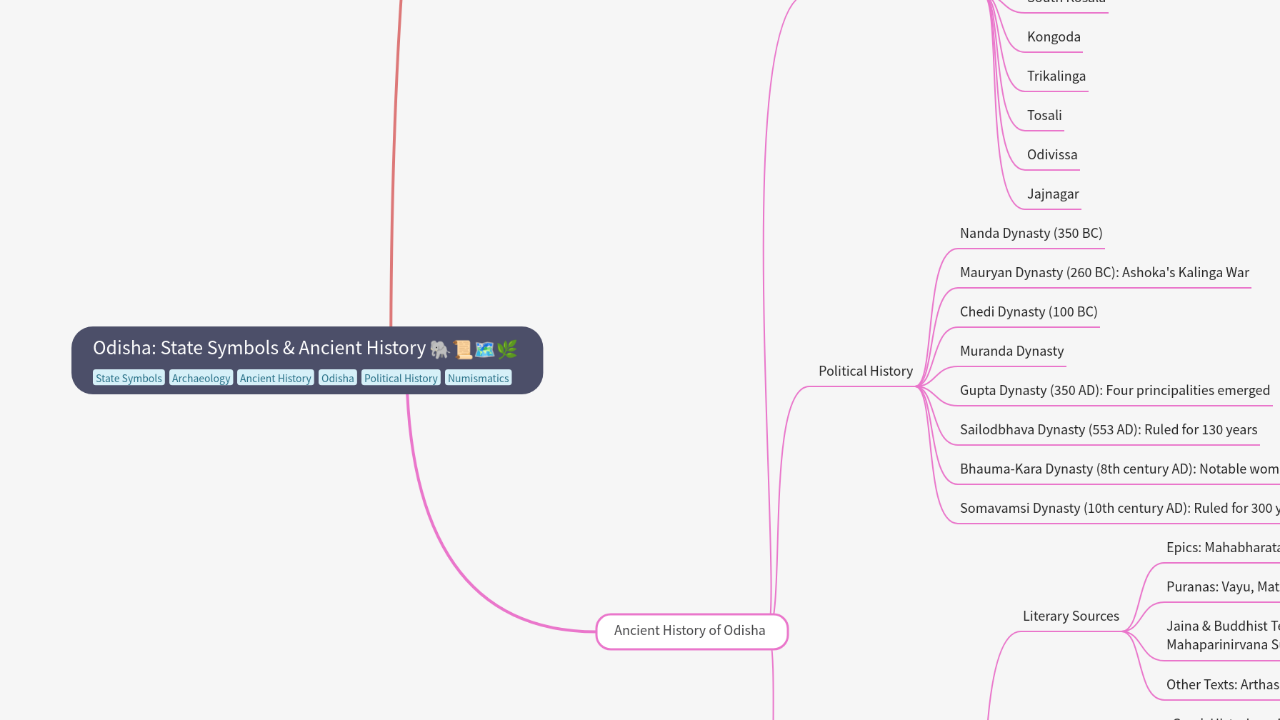Click the herb leaf emoji in the root title
Screen dimensions: 1280x720
(x=507, y=349)
